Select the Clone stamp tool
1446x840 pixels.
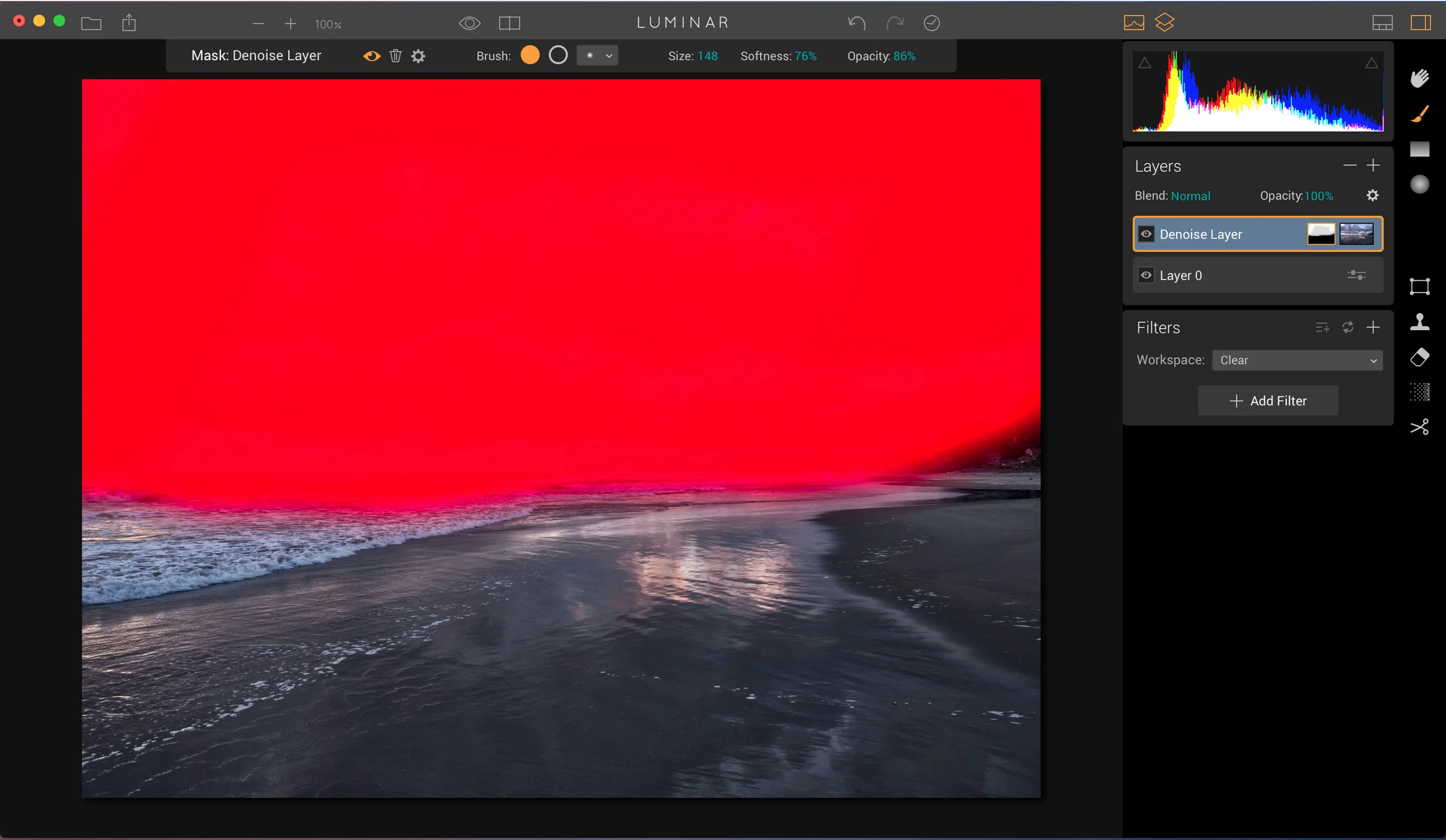pos(1420,321)
